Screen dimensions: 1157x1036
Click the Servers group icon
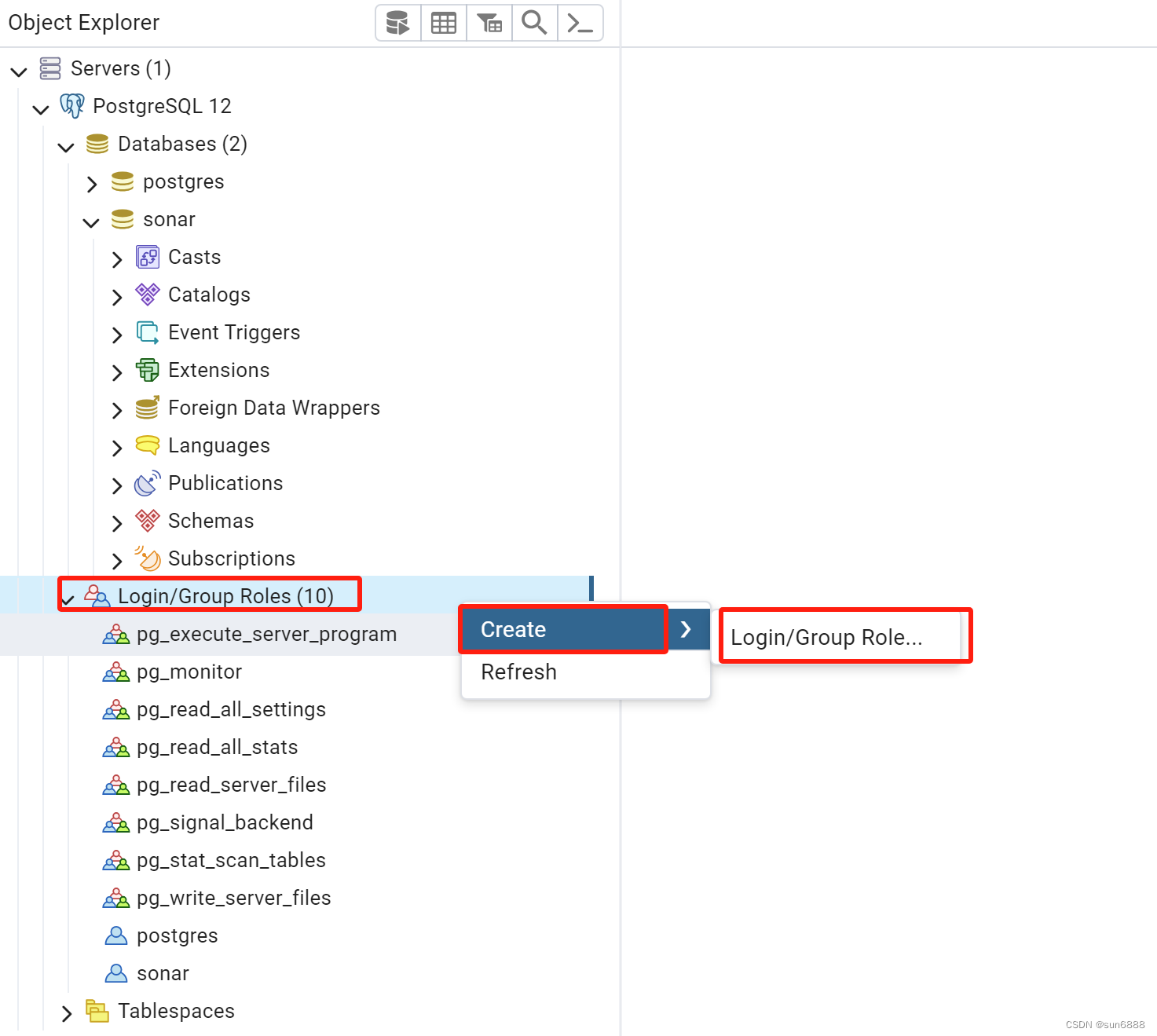coord(50,68)
